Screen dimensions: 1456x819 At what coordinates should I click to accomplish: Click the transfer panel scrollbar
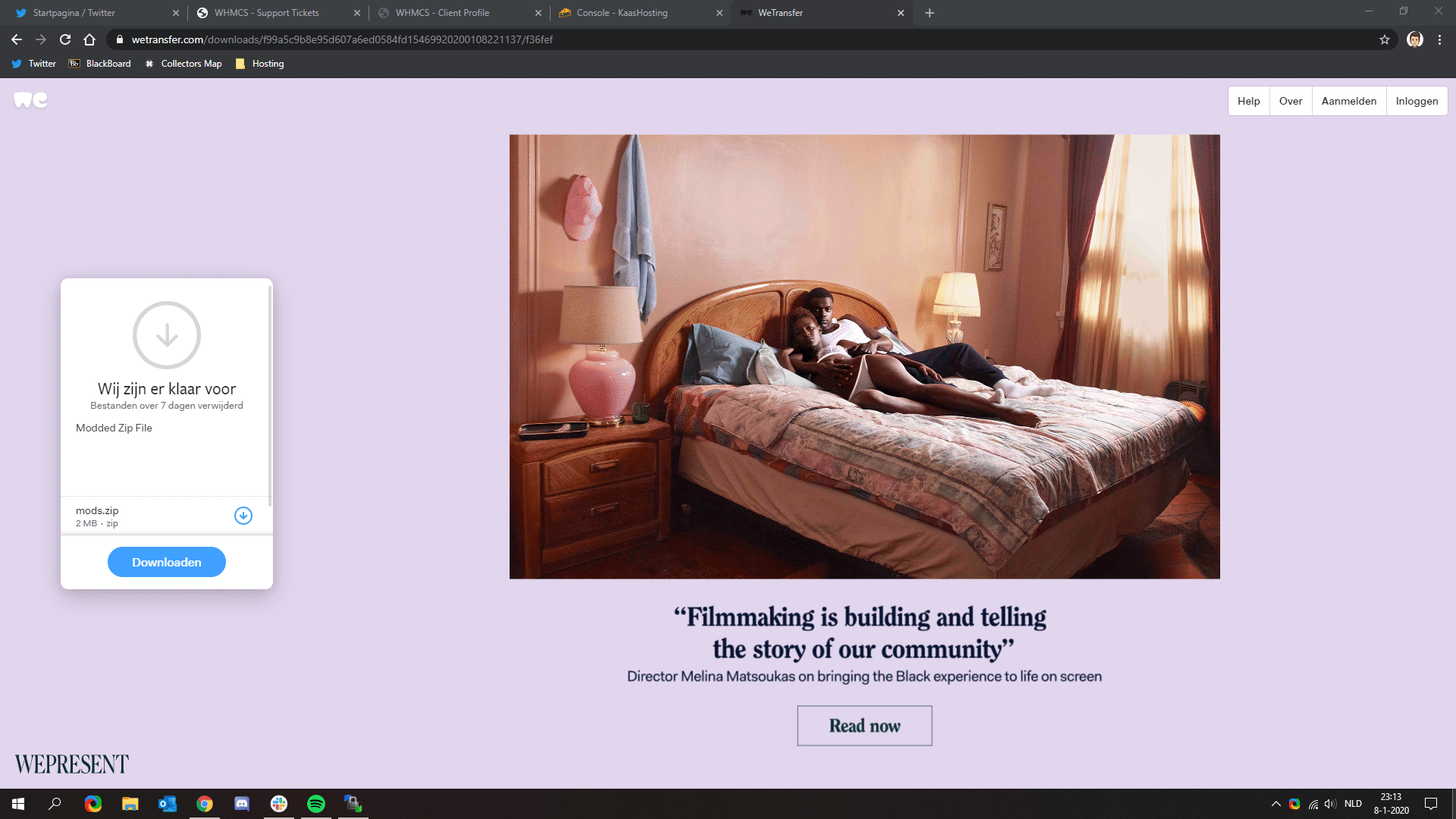click(x=270, y=394)
